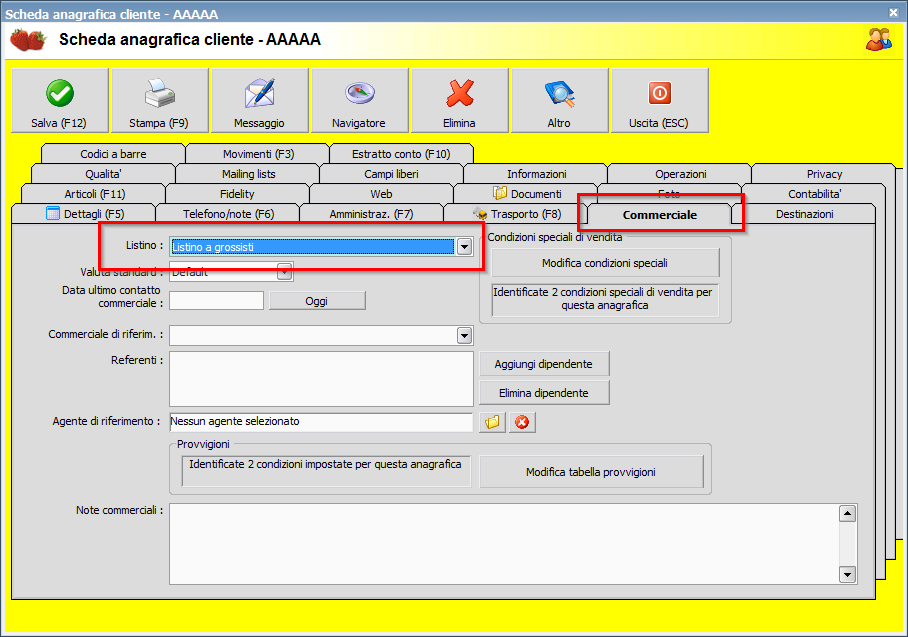Click the Agente di riferimento text field
The width and height of the screenshot is (908, 637).
321,422
